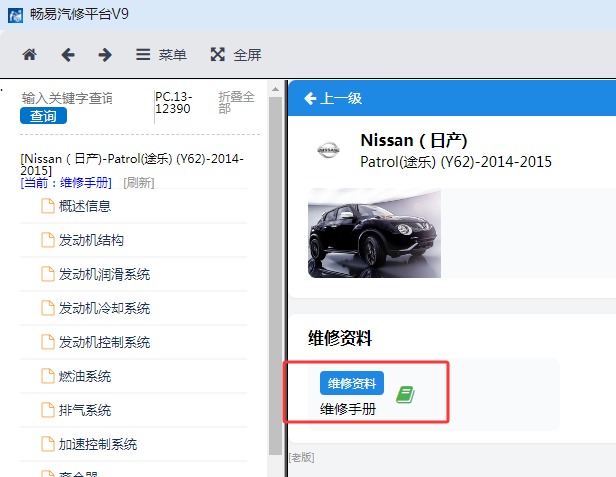This screenshot has height=477, width=616.
Task: Open 排气系统 section
Action: [x=85, y=410]
